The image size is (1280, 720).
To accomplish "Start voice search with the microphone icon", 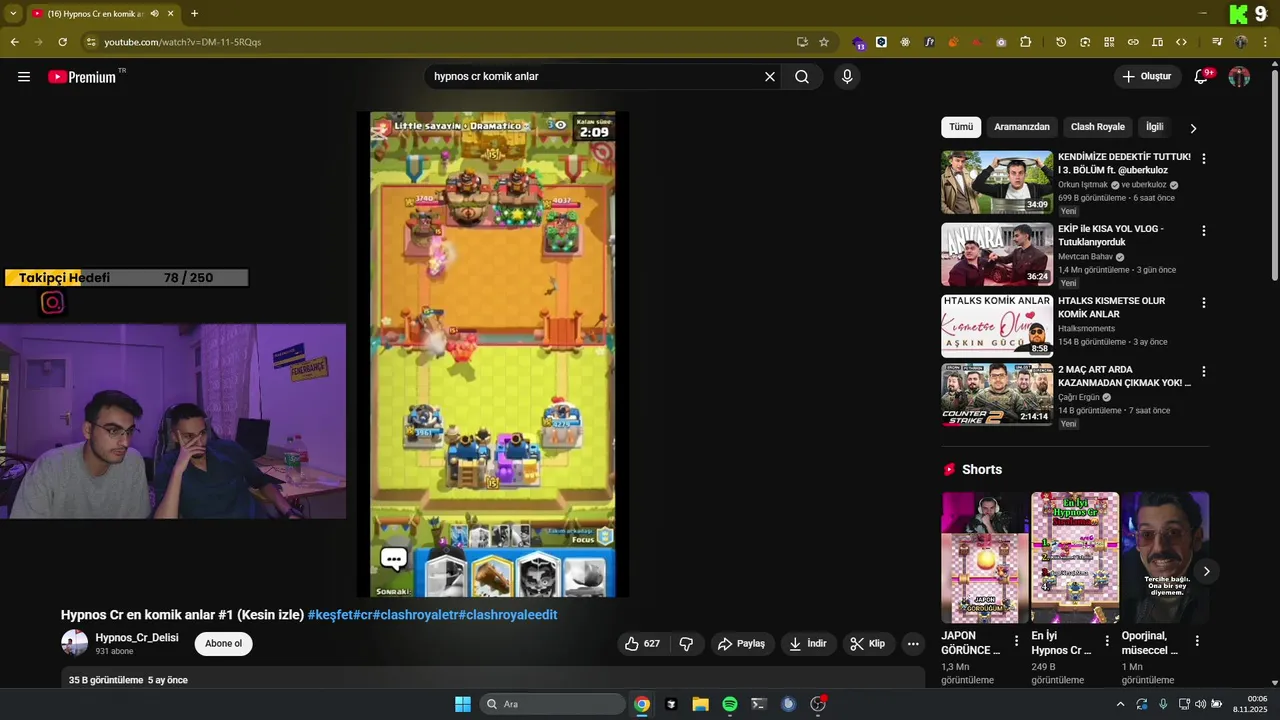I will [847, 77].
